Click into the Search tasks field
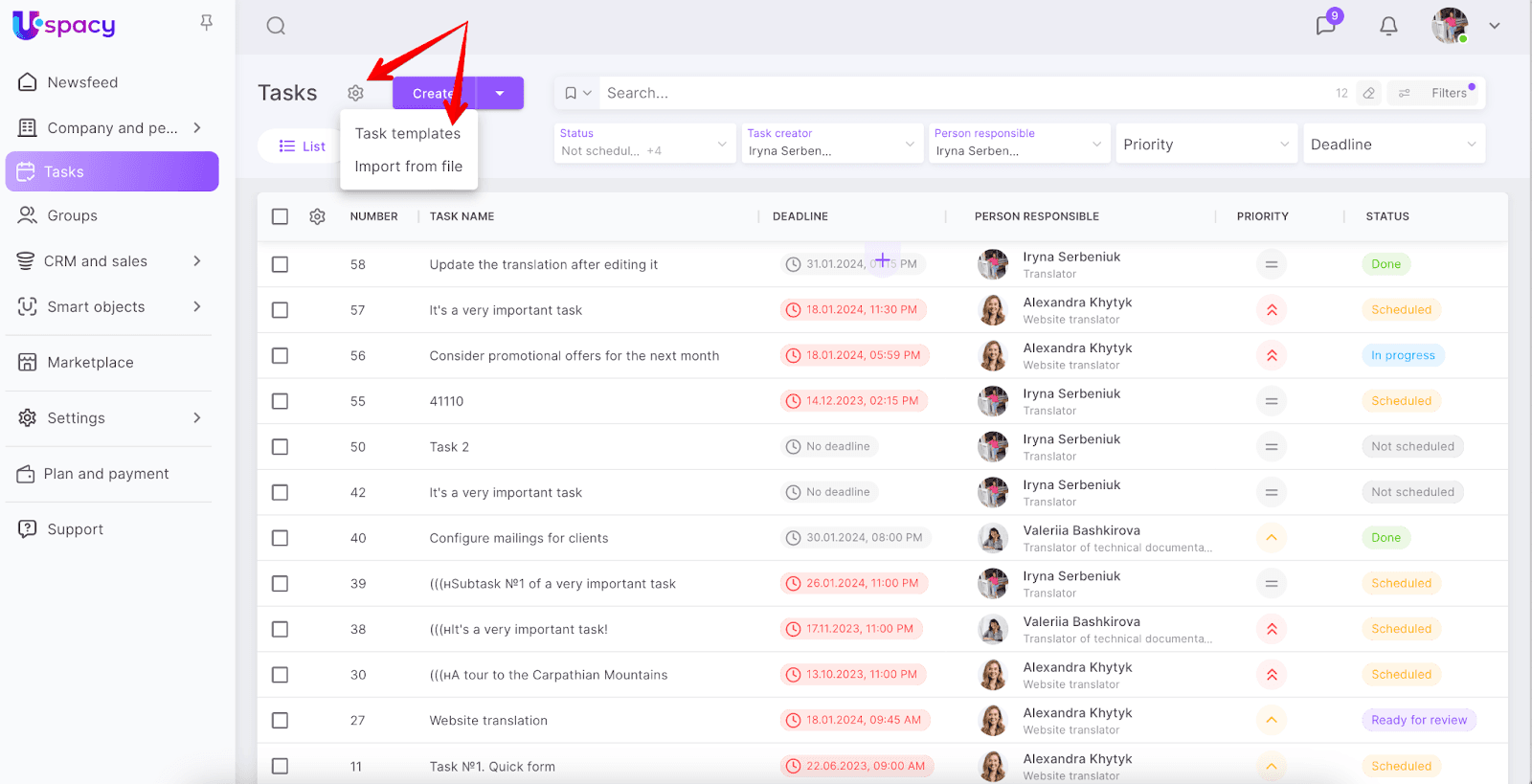This screenshot has width=1532, height=784. (957, 93)
